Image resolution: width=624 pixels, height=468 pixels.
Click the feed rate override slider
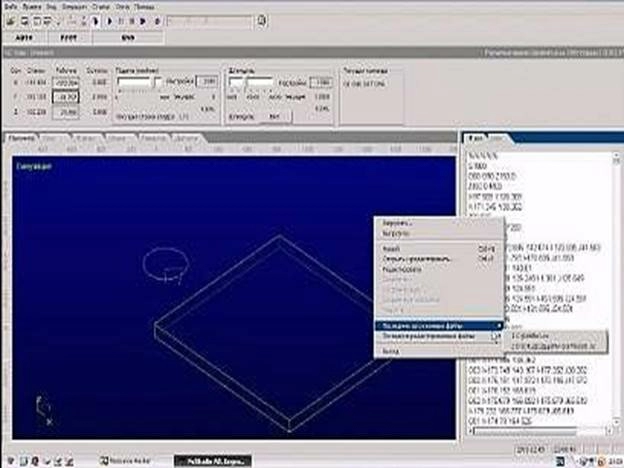(x=137, y=93)
